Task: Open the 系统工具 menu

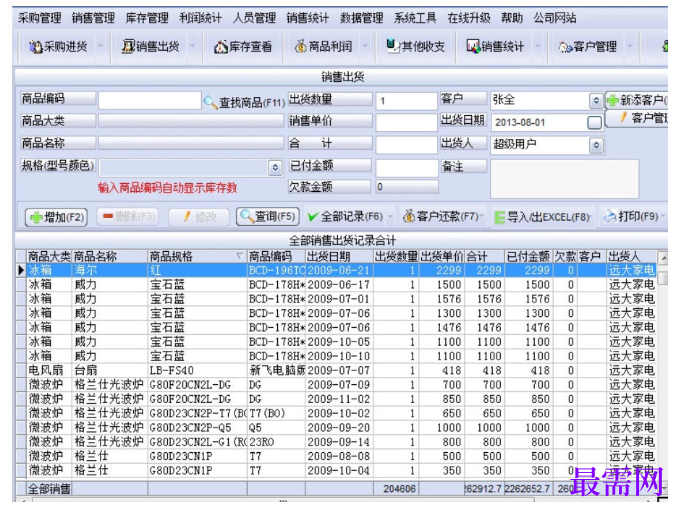Action: [x=415, y=18]
